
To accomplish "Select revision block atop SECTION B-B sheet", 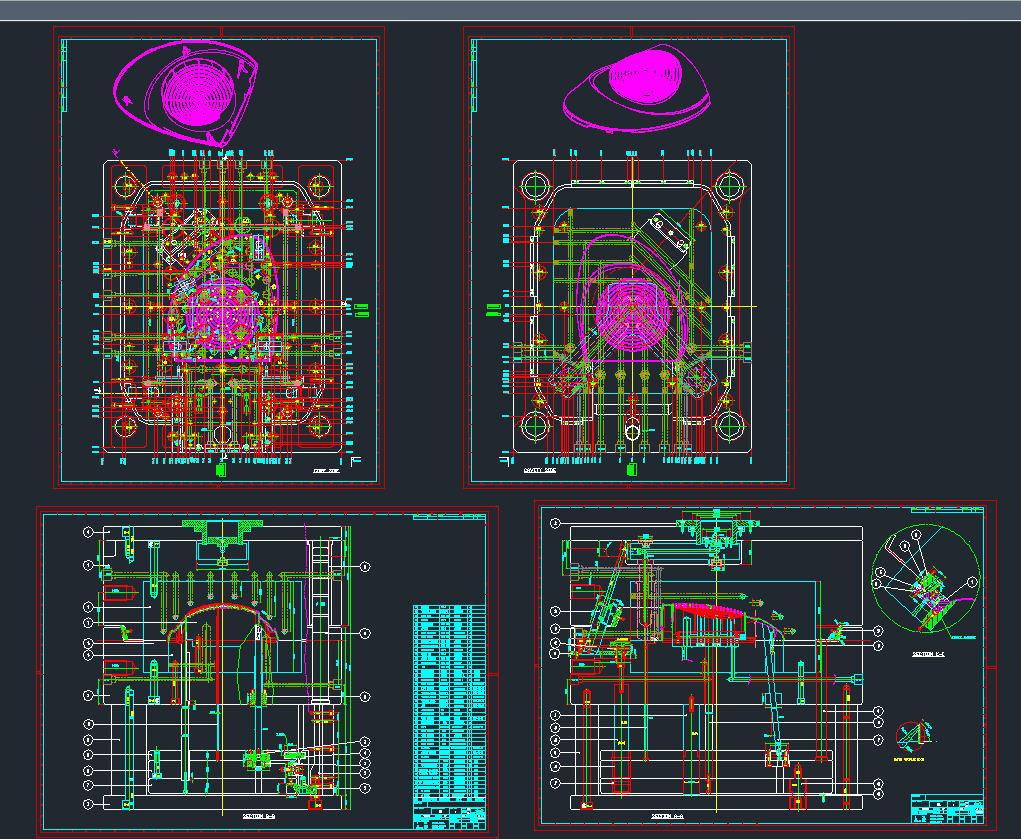I will click(449, 517).
